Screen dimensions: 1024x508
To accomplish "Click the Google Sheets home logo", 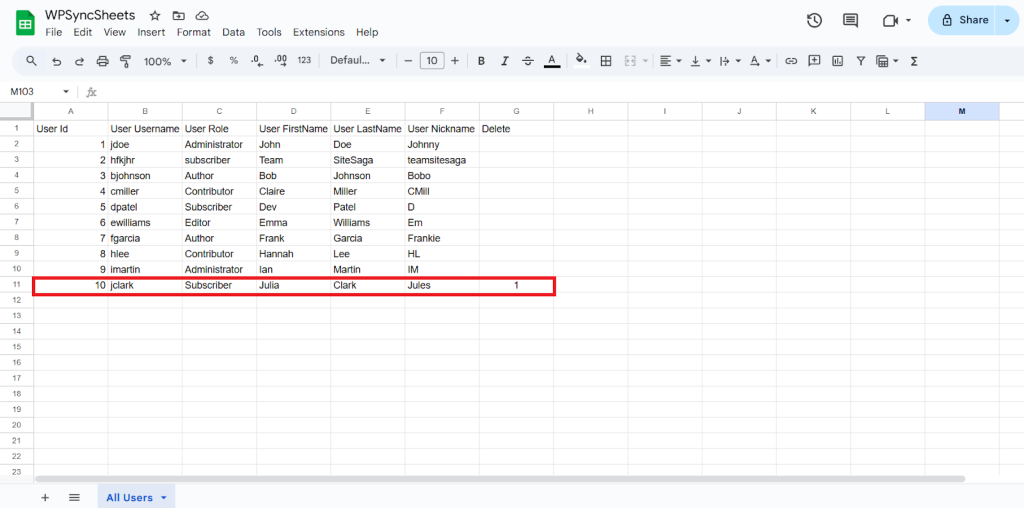I will tap(25, 24).
